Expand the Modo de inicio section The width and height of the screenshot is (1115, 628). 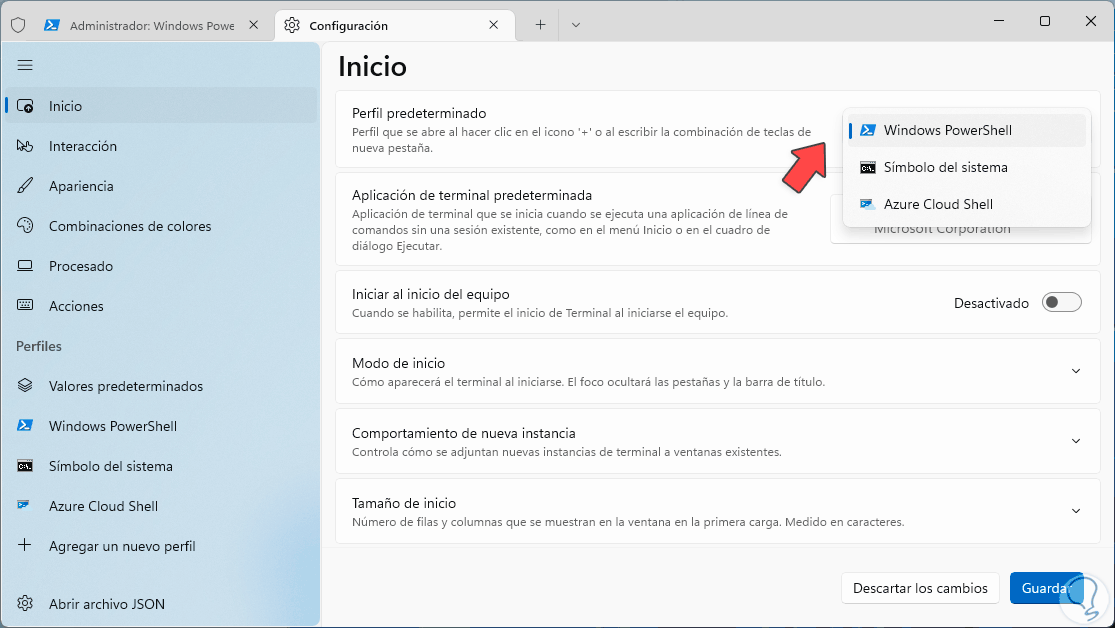(1075, 371)
